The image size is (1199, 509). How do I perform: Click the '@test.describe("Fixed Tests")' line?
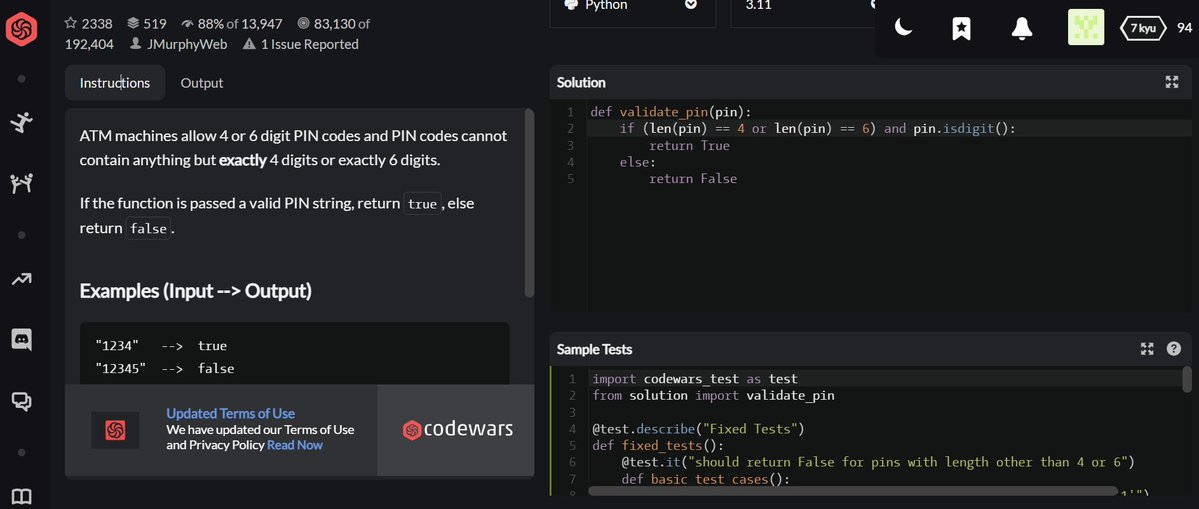point(698,429)
